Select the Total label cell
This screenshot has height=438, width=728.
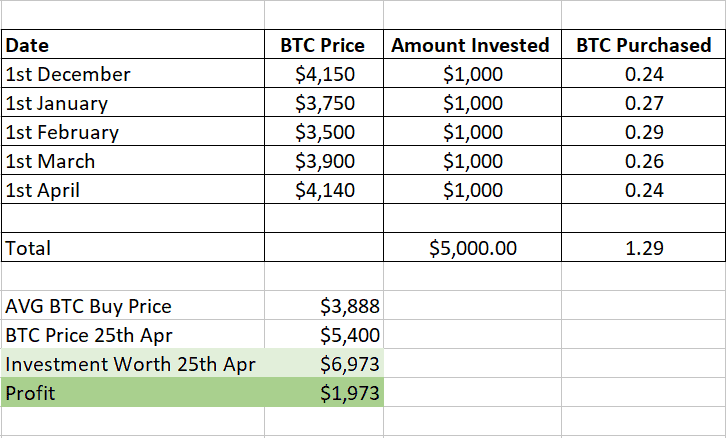[x=133, y=248]
